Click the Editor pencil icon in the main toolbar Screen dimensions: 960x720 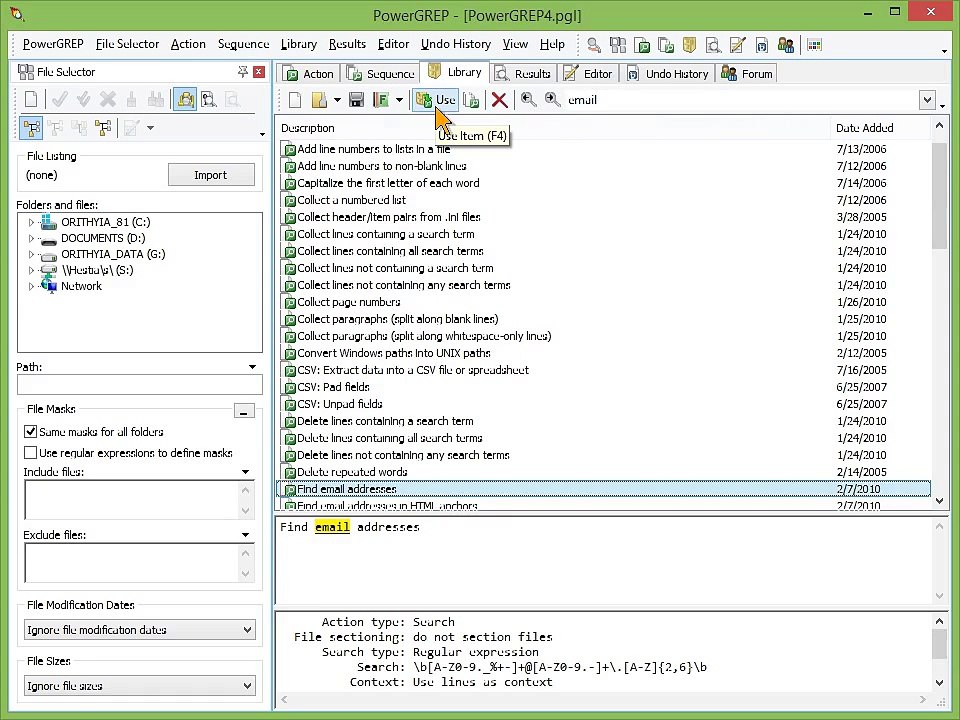pyautogui.click(x=738, y=45)
